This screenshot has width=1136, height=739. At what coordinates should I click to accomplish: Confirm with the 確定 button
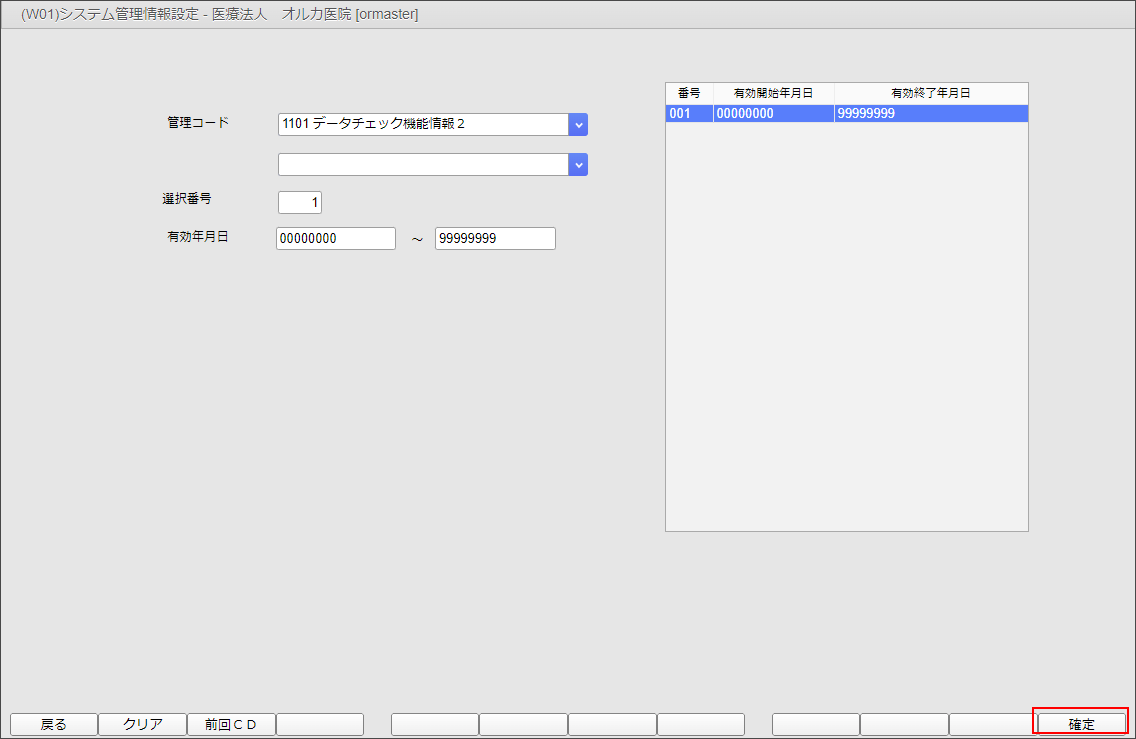(1081, 724)
